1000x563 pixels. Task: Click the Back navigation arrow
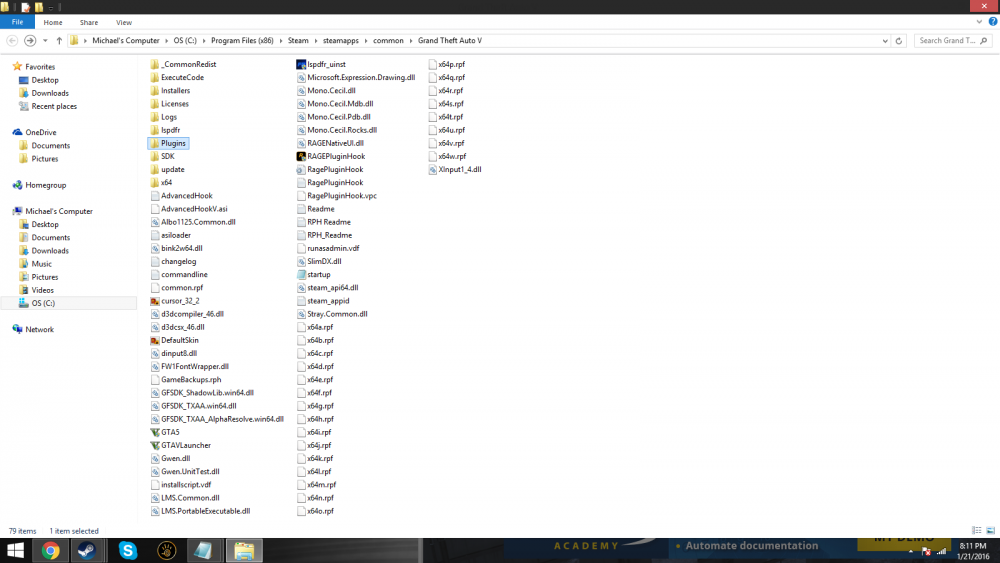click(x=12, y=40)
